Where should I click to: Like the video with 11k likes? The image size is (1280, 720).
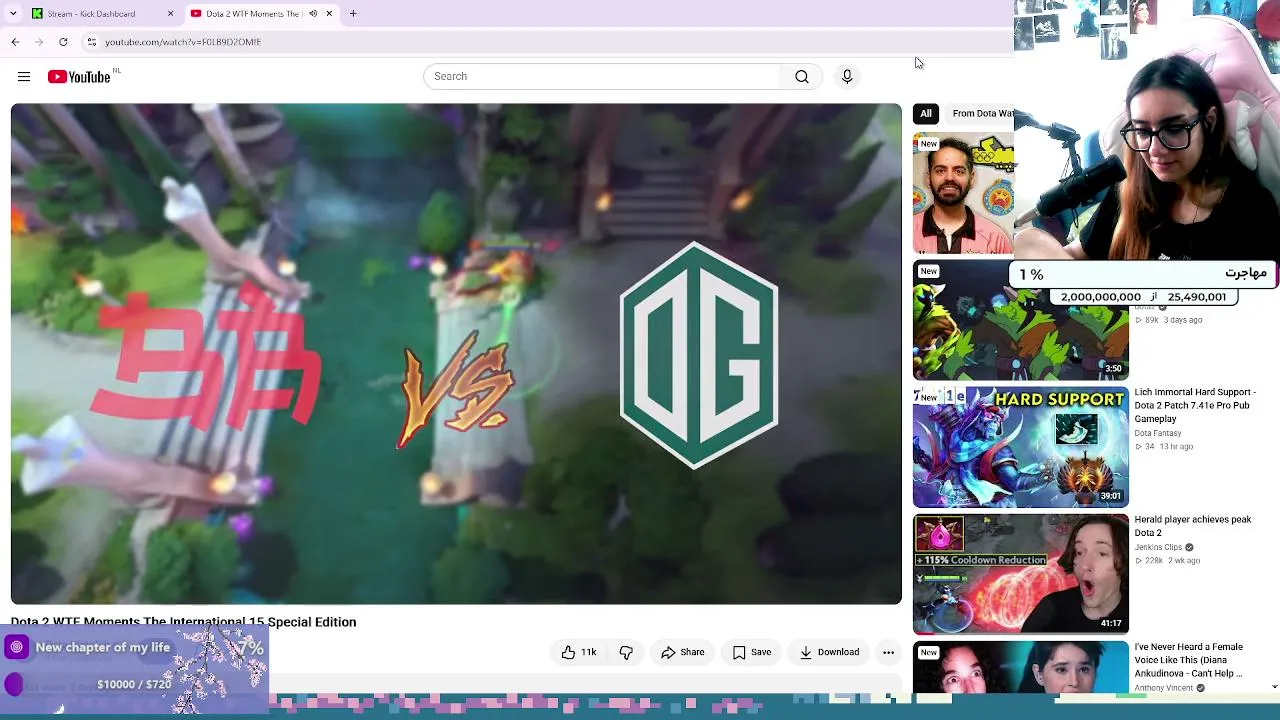pos(579,652)
